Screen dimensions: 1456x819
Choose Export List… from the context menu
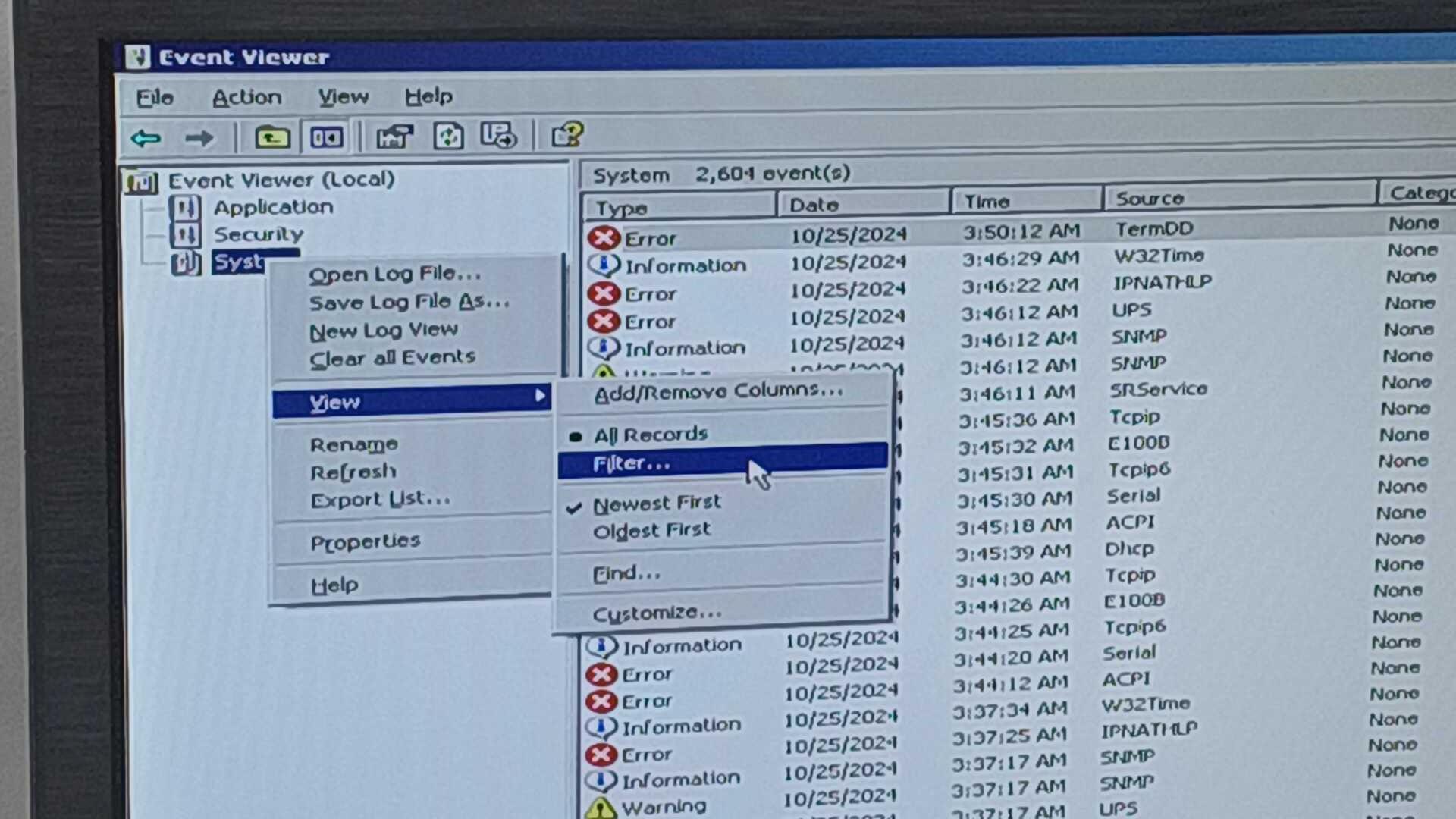(380, 500)
